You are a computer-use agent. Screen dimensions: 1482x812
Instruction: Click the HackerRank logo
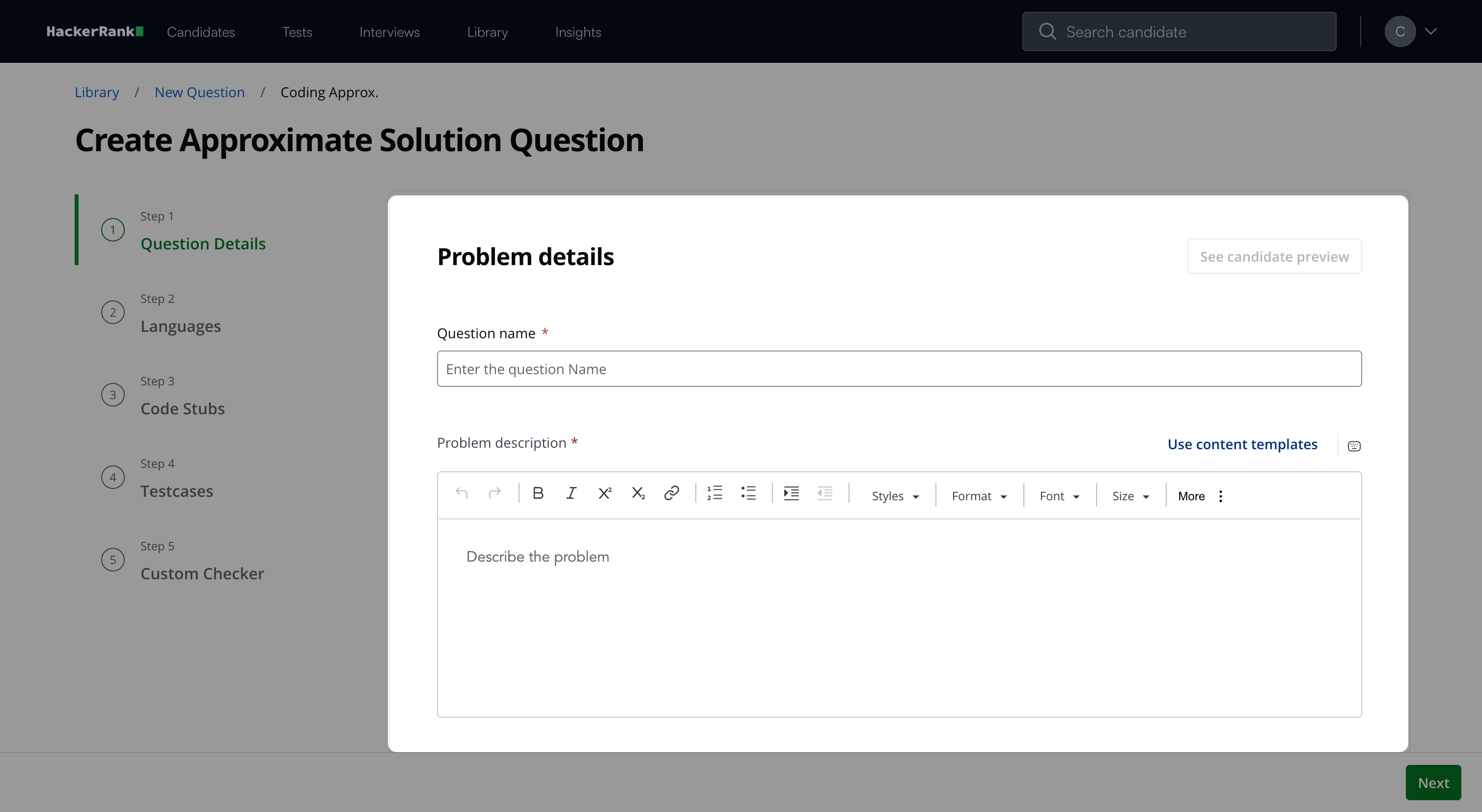pos(95,31)
